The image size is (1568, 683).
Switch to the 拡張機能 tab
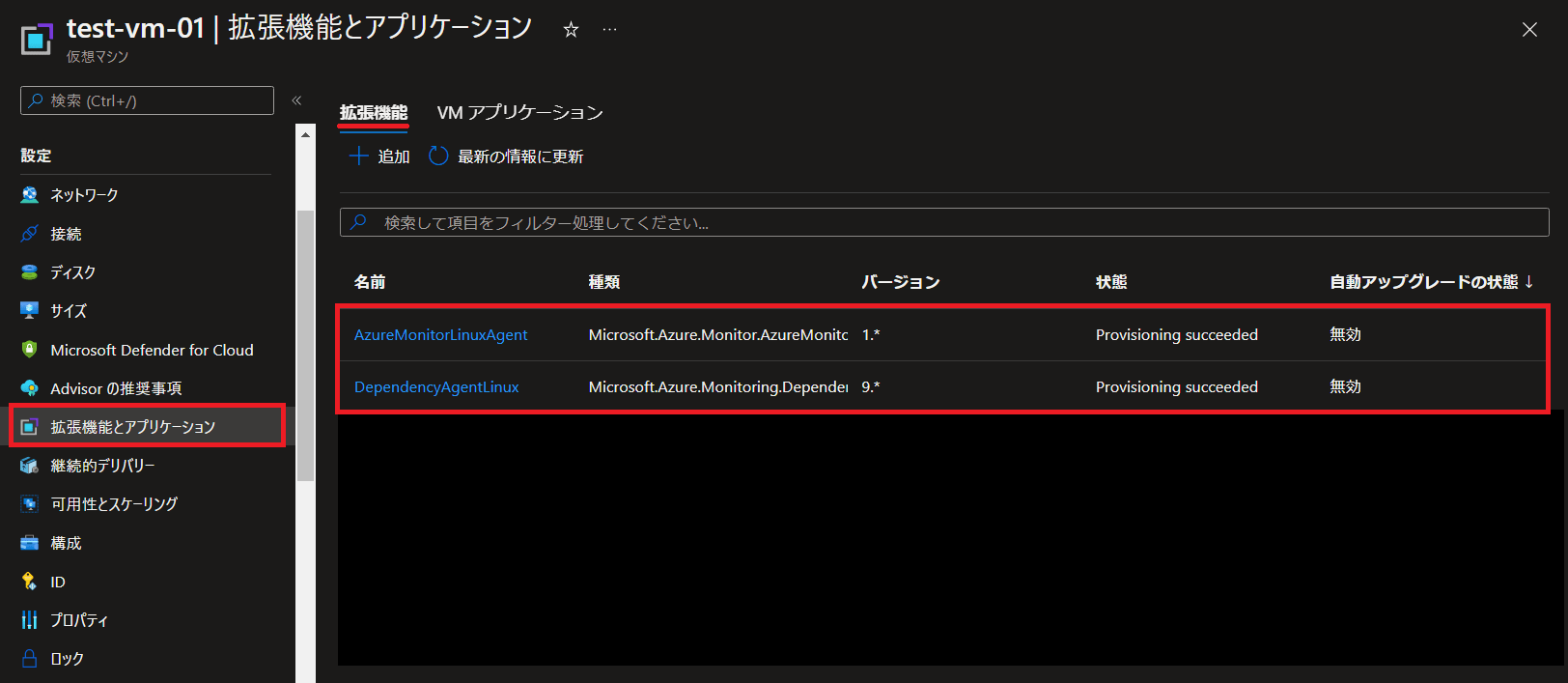point(374,113)
